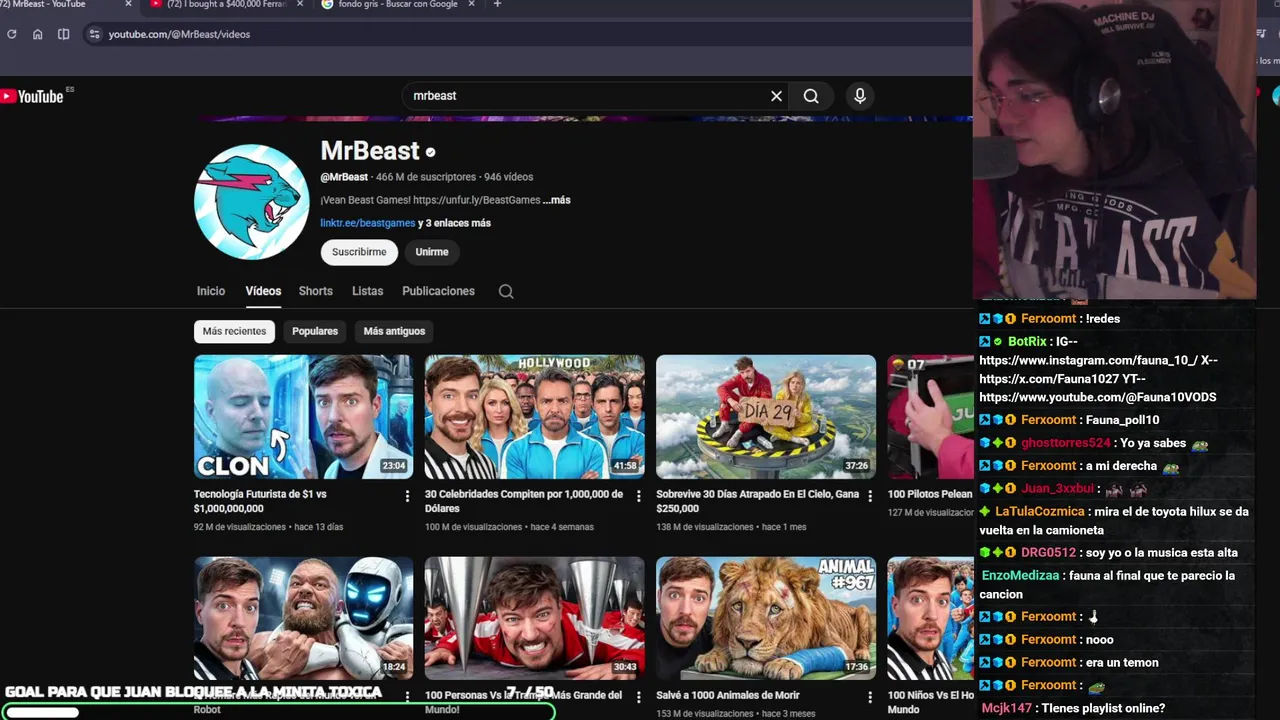Open the Listas channel tab
The image size is (1280, 720).
tap(367, 291)
